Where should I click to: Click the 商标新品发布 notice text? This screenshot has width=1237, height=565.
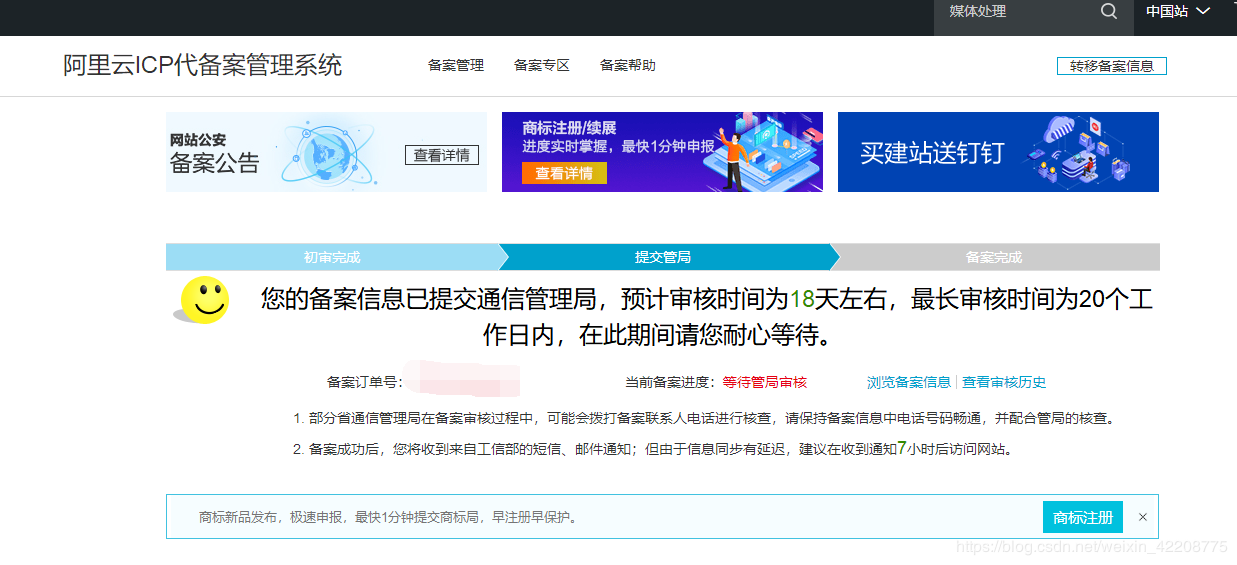click(x=388, y=517)
